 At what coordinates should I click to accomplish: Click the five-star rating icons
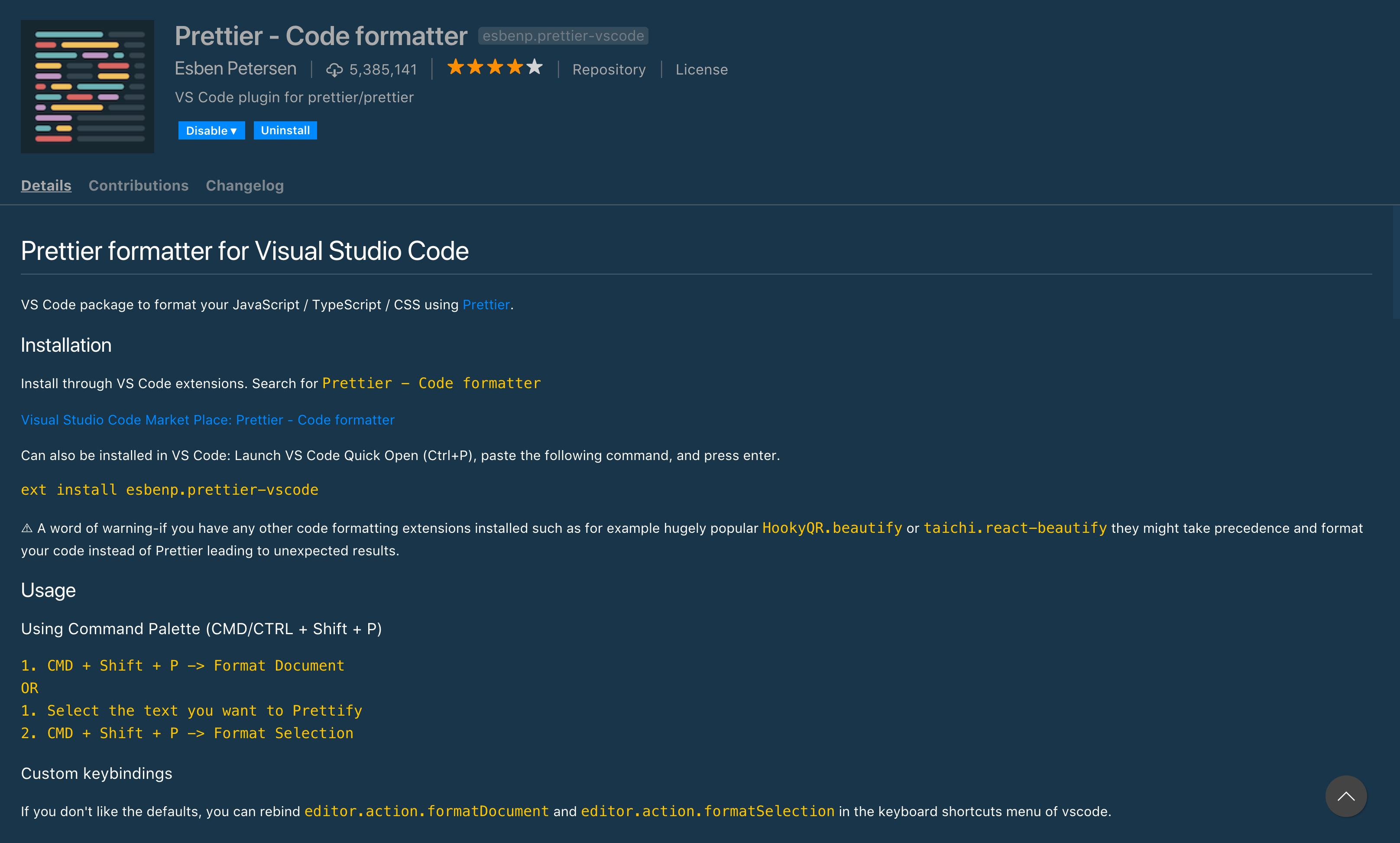click(x=495, y=68)
